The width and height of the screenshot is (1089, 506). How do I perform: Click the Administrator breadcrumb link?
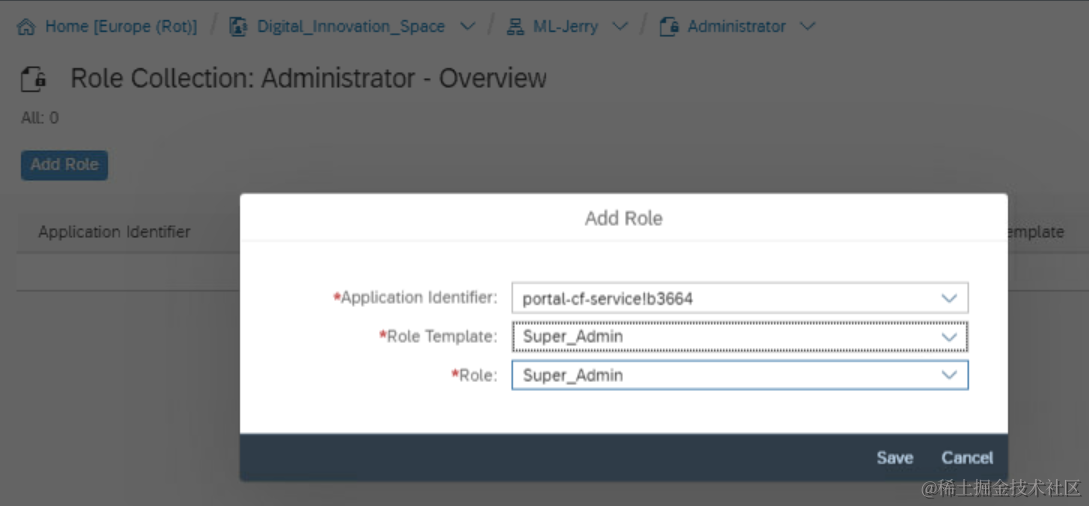(736, 27)
